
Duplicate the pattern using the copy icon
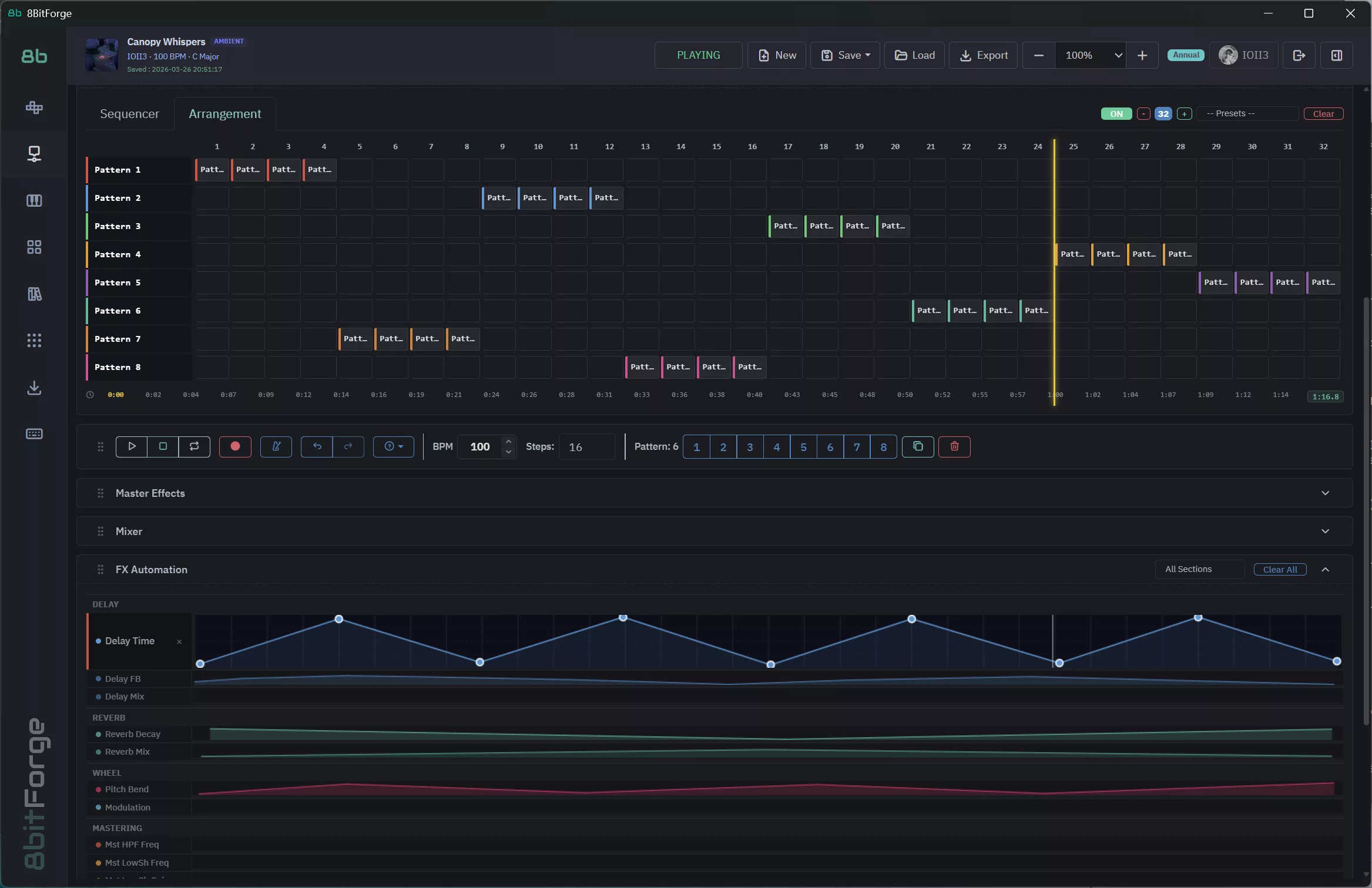[918, 447]
